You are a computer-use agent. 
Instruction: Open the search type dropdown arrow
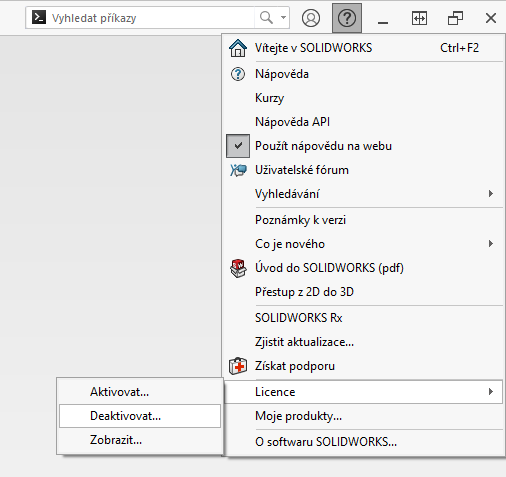click(283, 17)
